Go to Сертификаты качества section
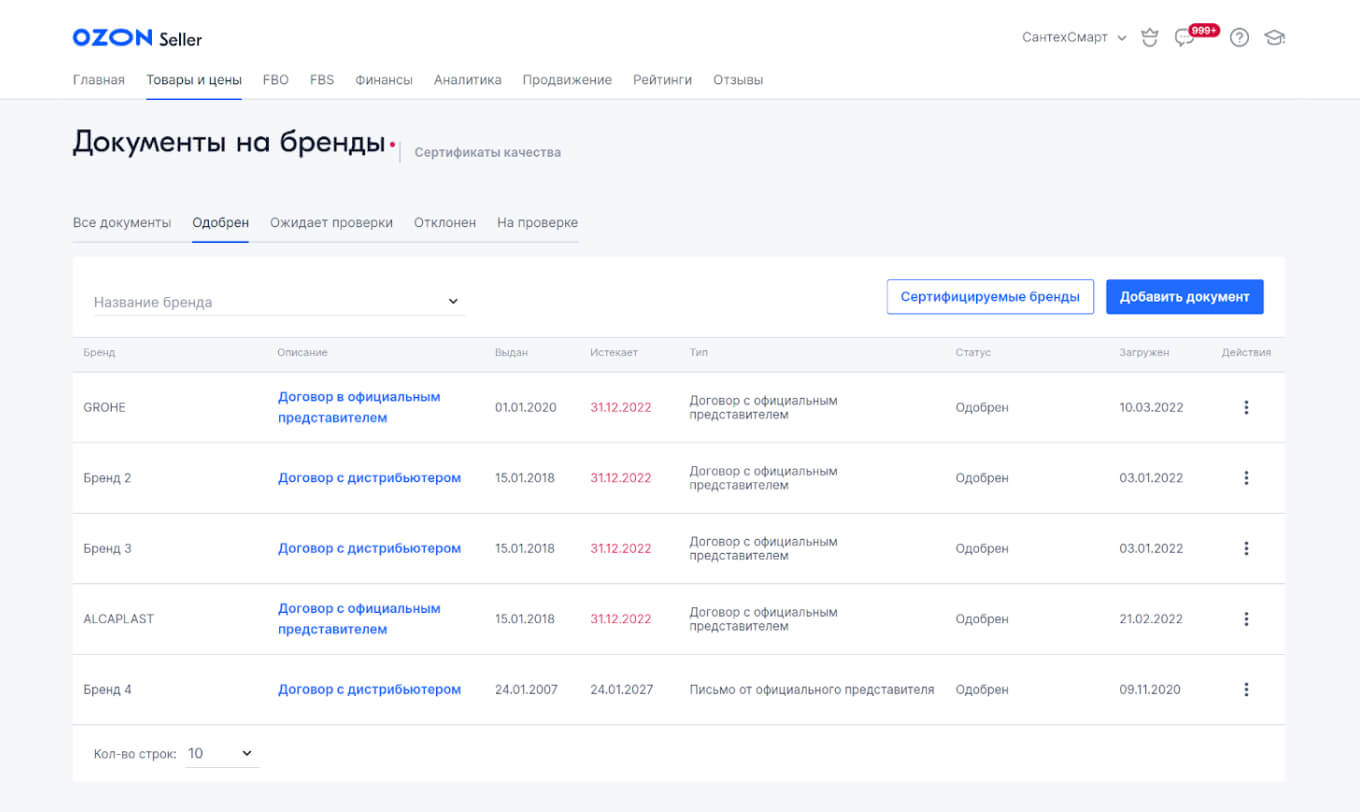 (x=487, y=152)
